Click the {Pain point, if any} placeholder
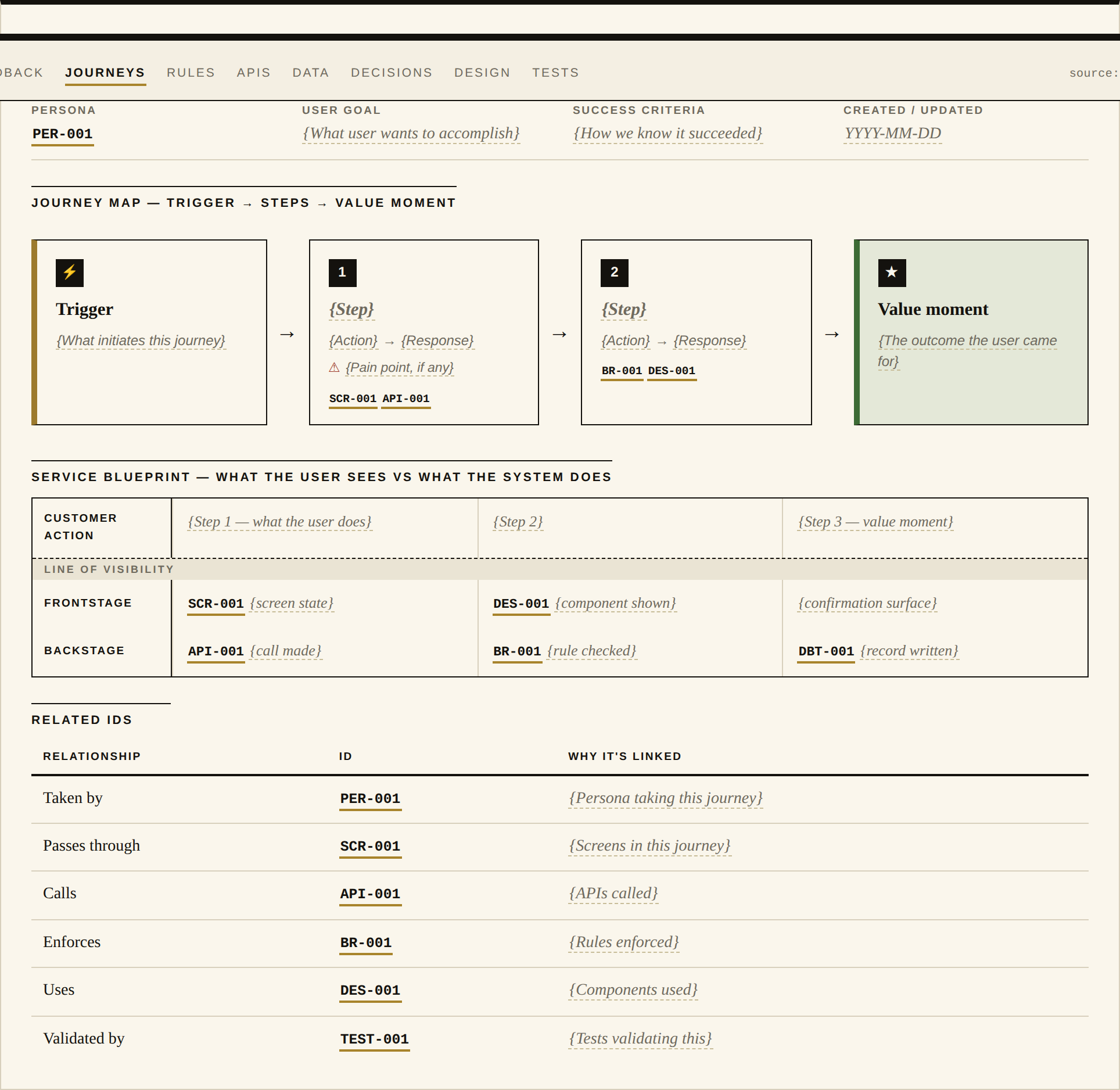This screenshot has width=1120, height=1090. click(x=400, y=368)
